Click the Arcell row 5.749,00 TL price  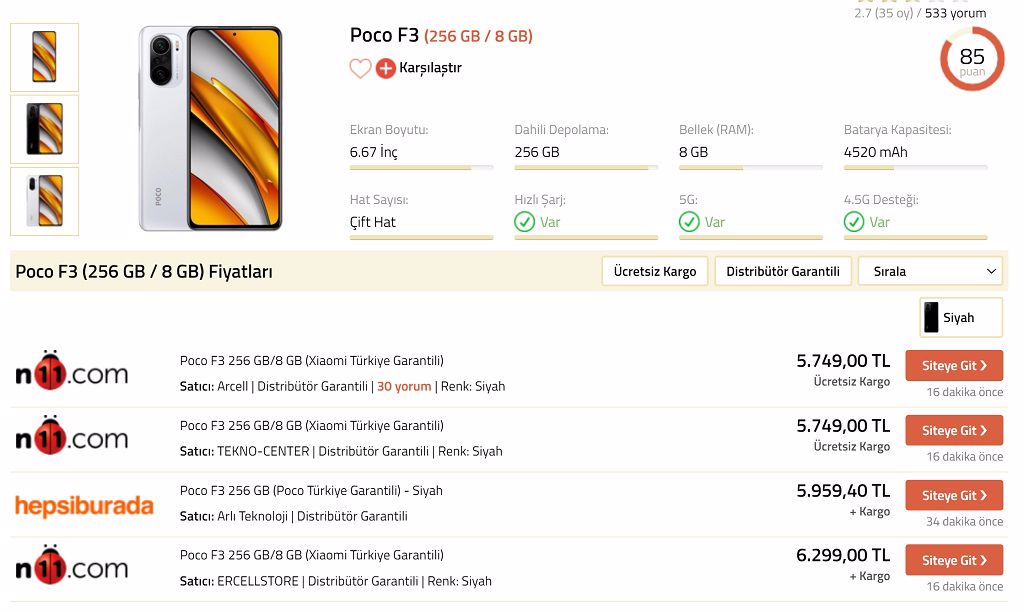point(843,361)
